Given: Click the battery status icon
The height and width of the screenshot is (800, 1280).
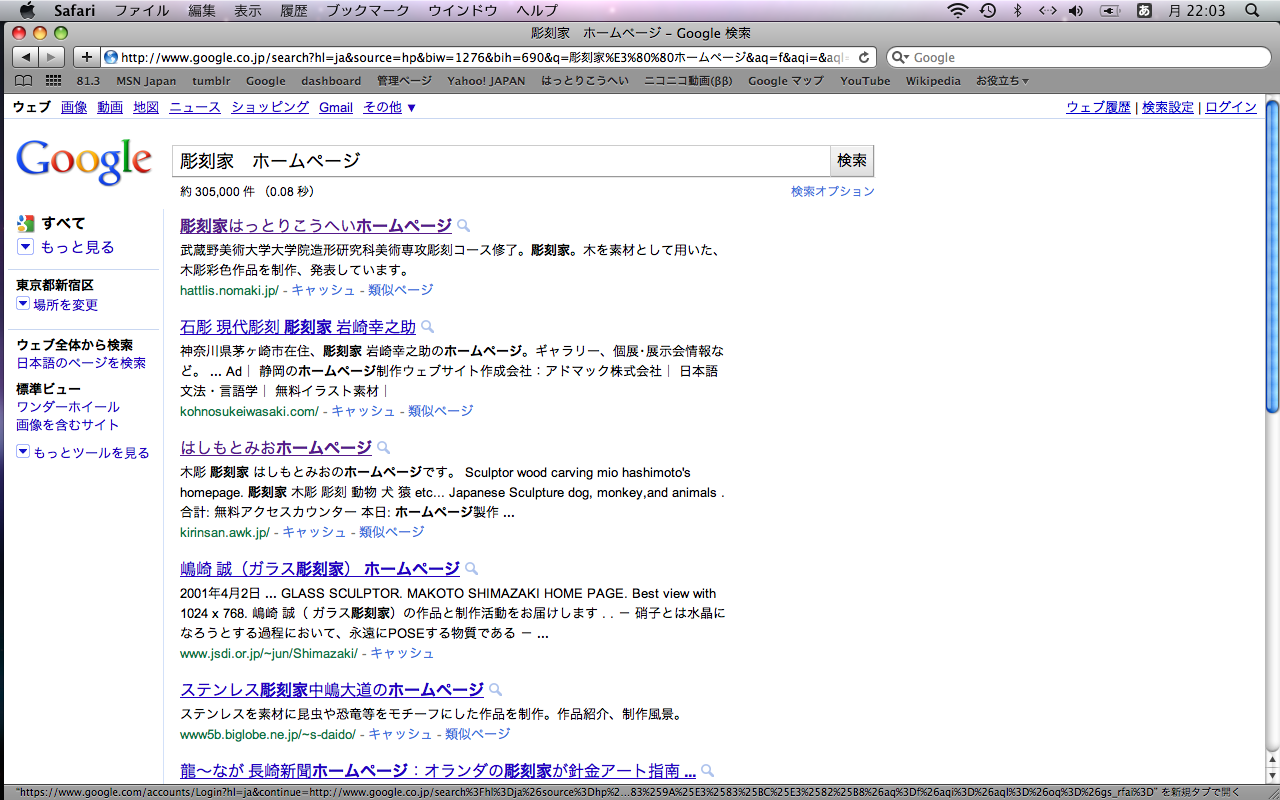Looking at the screenshot, I should 1109,10.
